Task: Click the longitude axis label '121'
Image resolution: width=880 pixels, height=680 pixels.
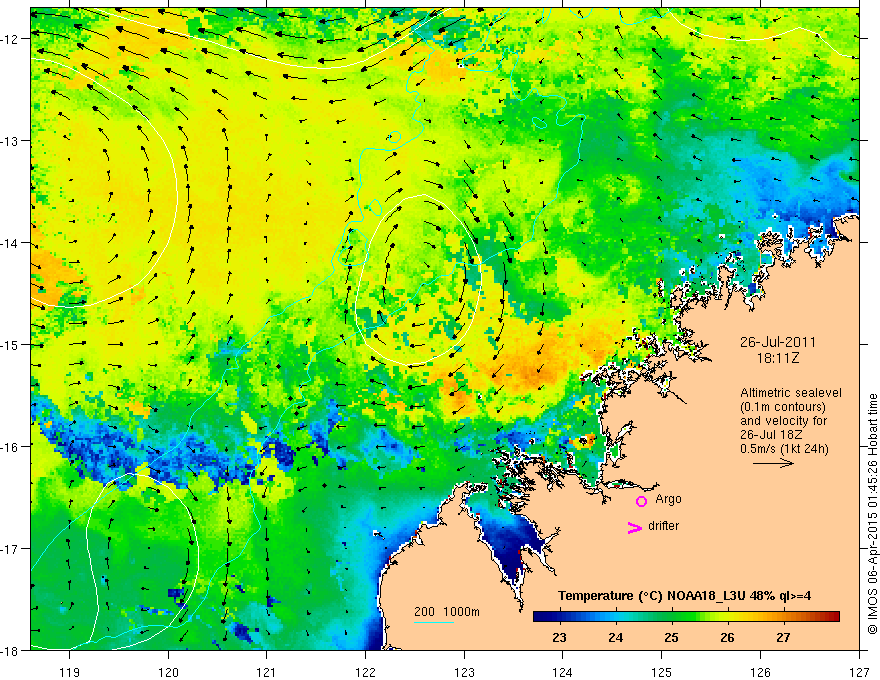Action: [x=267, y=672]
